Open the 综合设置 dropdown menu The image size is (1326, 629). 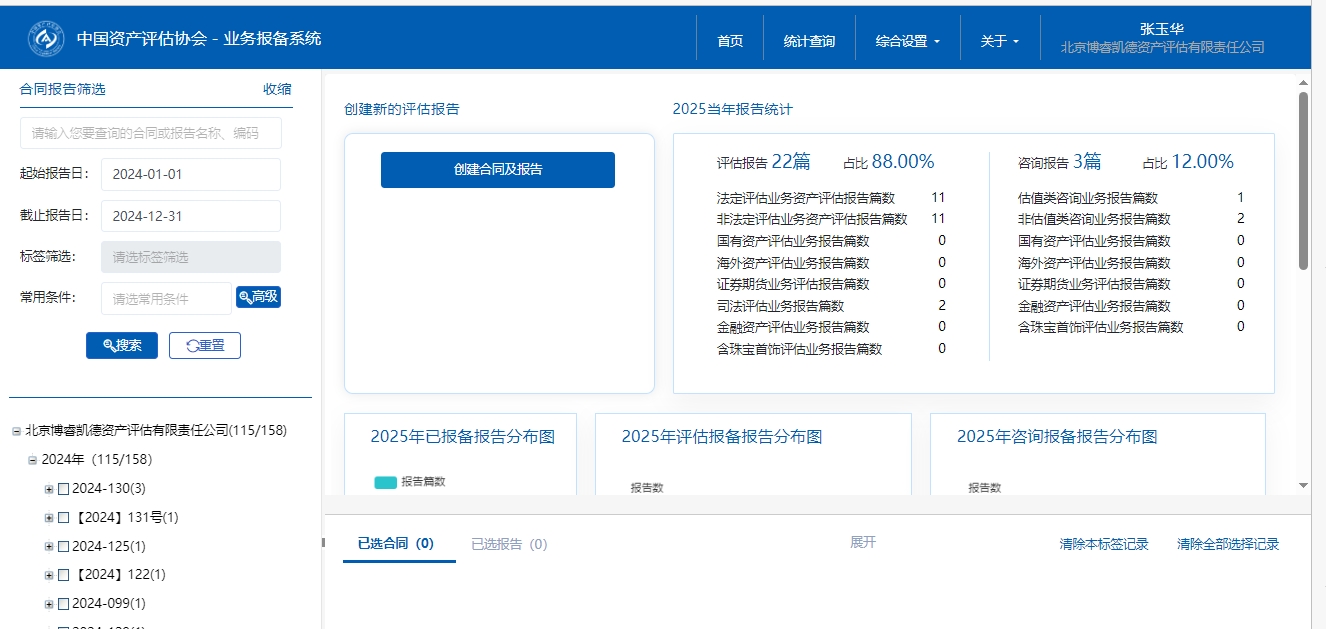pos(907,41)
